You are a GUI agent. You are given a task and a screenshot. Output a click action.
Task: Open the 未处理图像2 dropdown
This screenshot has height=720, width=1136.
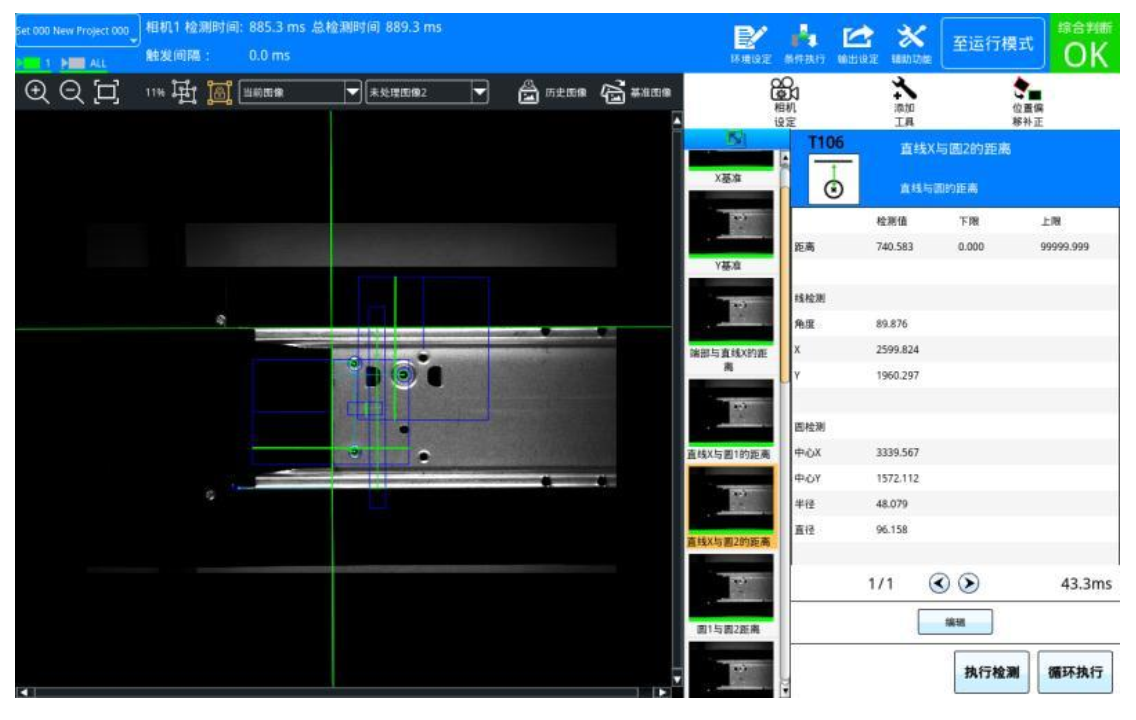tap(427, 94)
